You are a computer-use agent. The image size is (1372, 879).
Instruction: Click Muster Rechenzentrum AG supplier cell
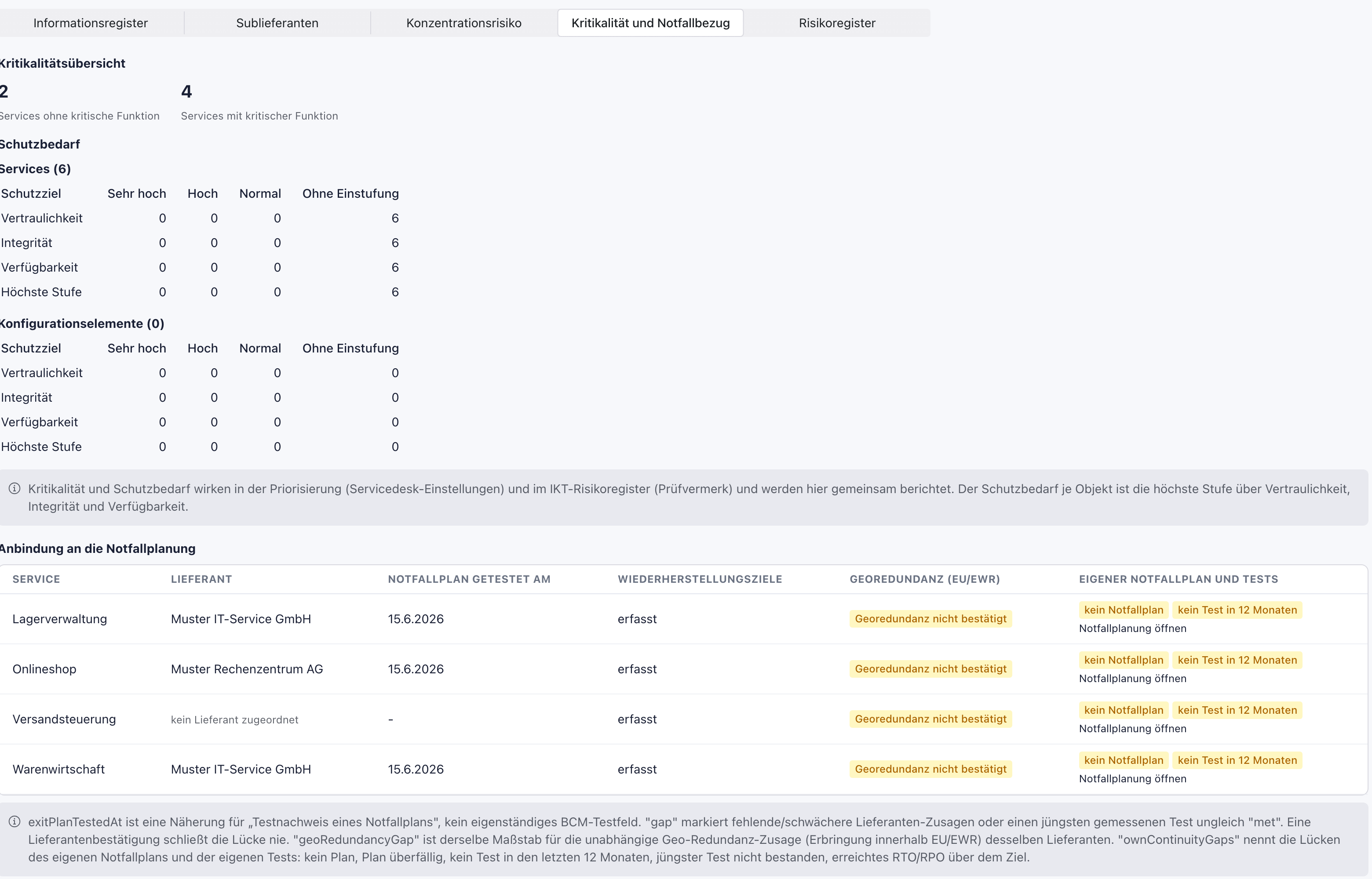247,669
